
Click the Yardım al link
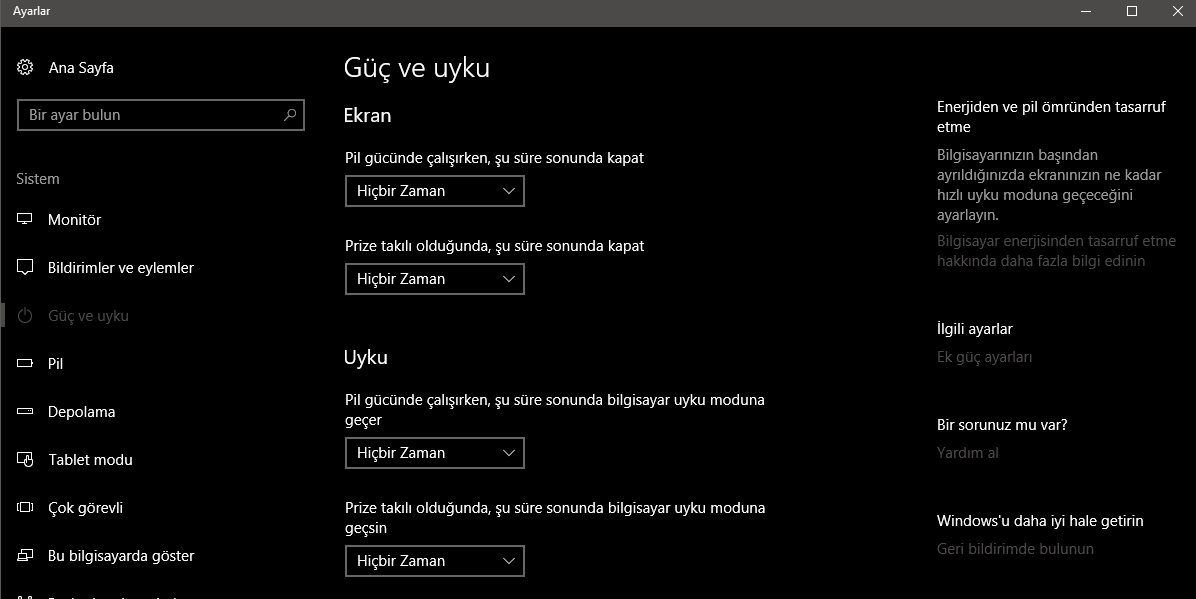(x=967, y=452)
